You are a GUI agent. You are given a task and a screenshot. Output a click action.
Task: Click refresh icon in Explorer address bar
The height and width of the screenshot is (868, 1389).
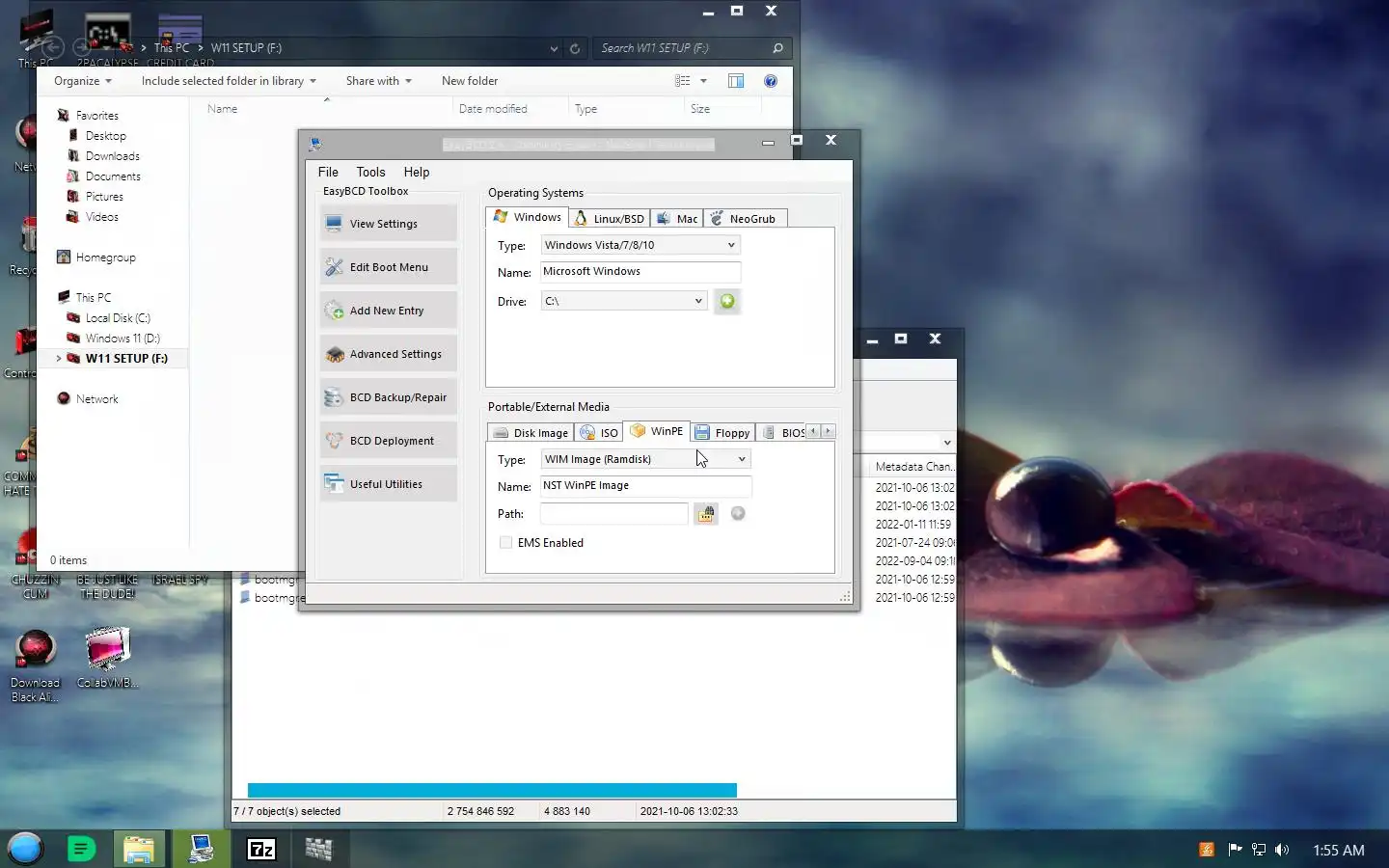575,48
